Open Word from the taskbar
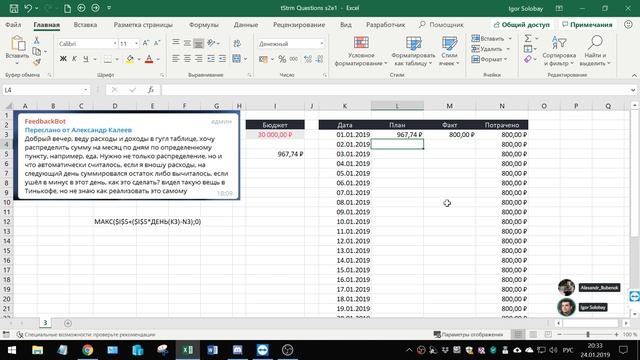The width and height of the screenshot is (640, 360). [212, 350]
